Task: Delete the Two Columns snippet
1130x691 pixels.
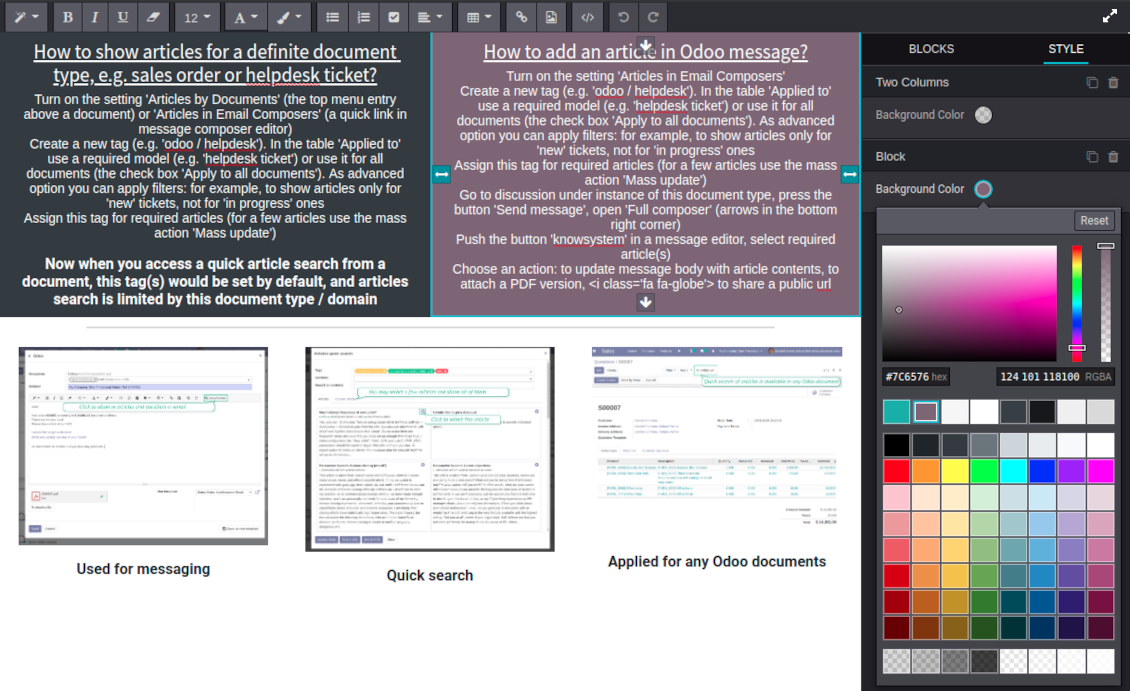Action: click(x=1113, y=82)
